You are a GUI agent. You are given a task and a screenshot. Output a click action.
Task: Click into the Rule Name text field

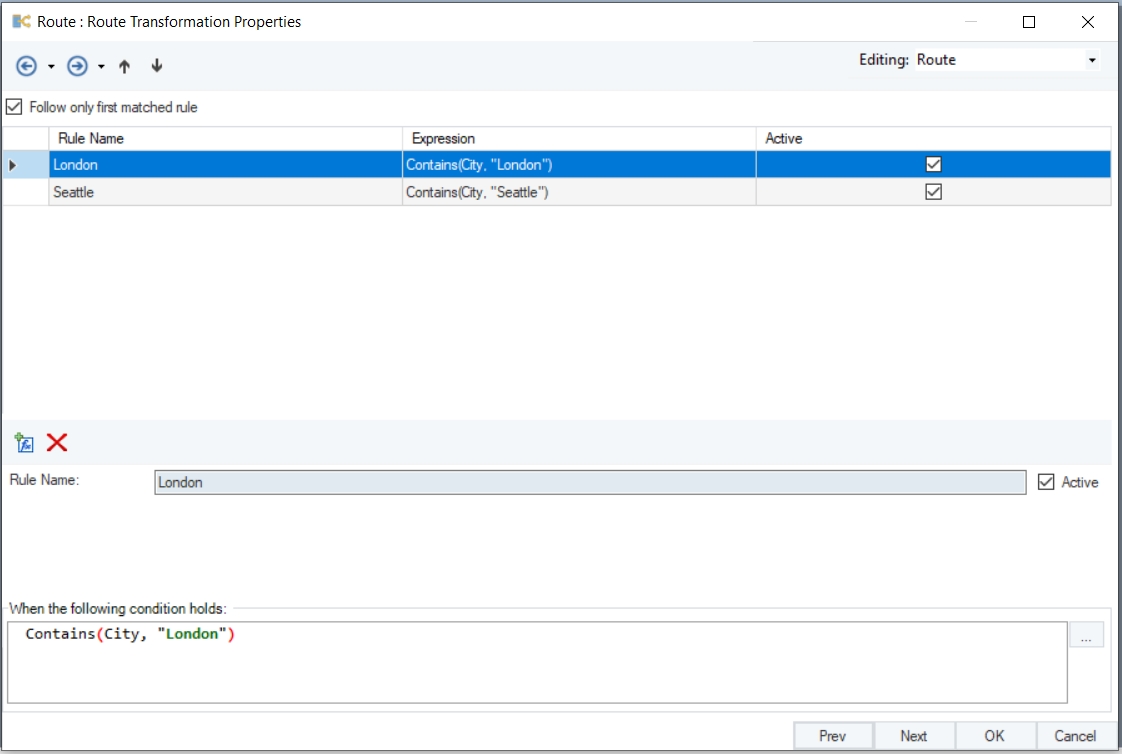(590, 482)
